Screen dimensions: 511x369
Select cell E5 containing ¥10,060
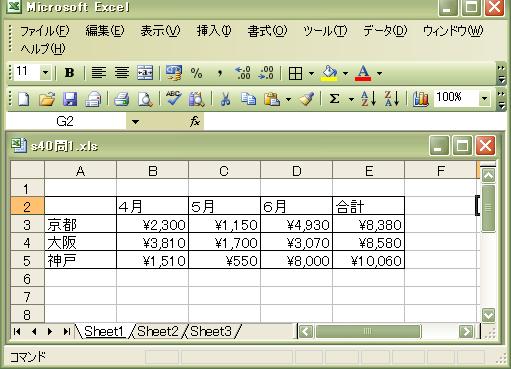(x=368, y=260)
